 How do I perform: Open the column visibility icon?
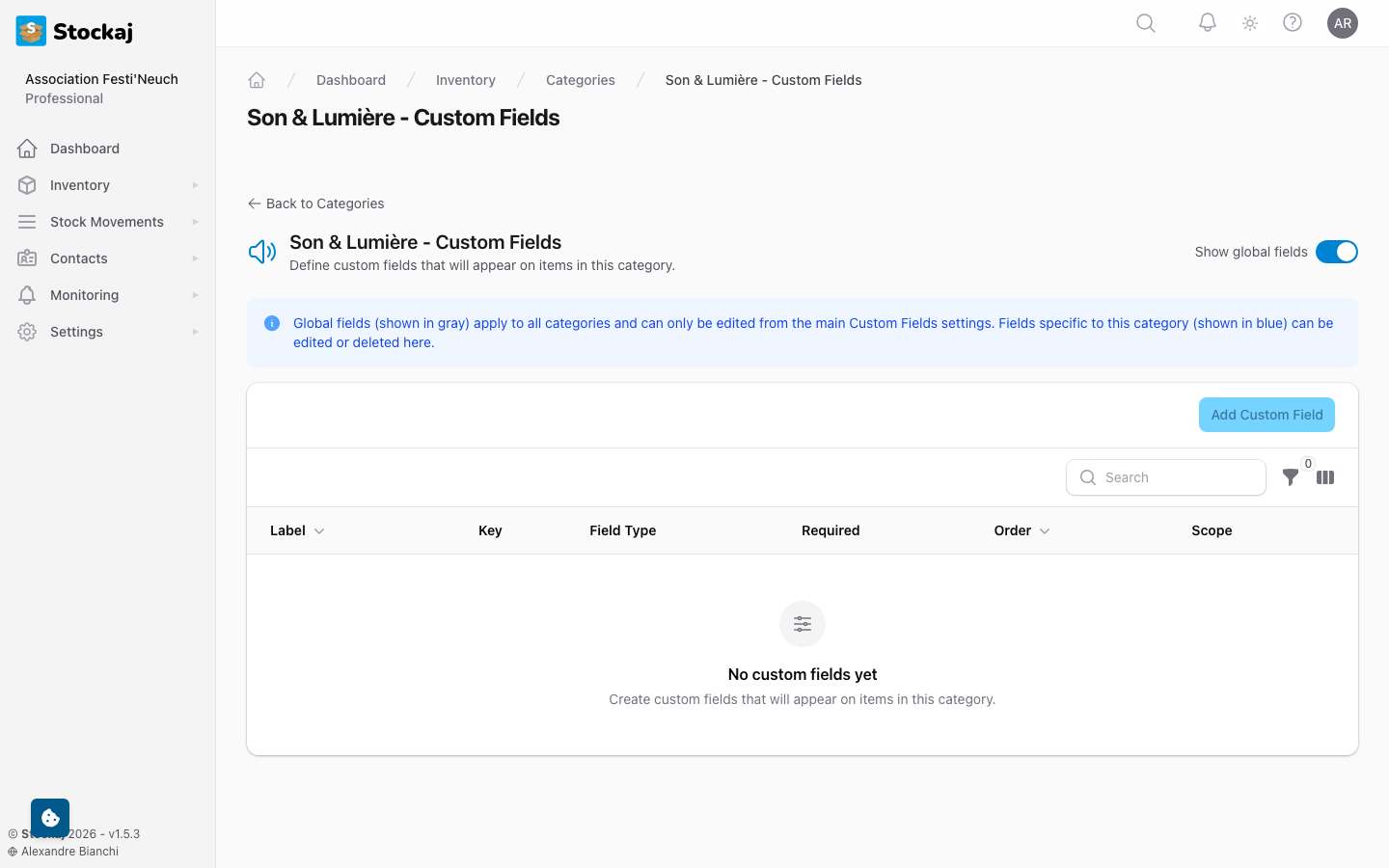coord(1325,477)
